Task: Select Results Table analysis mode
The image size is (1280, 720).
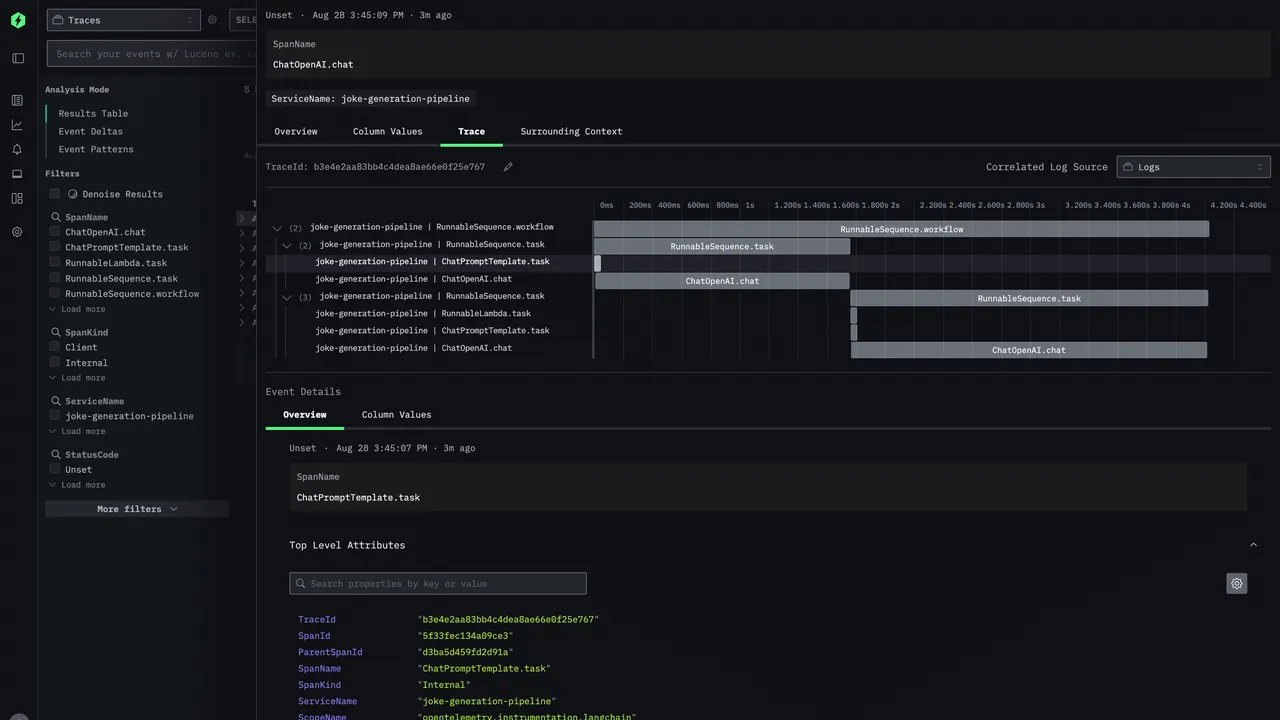Action: (x=93, y=113)
